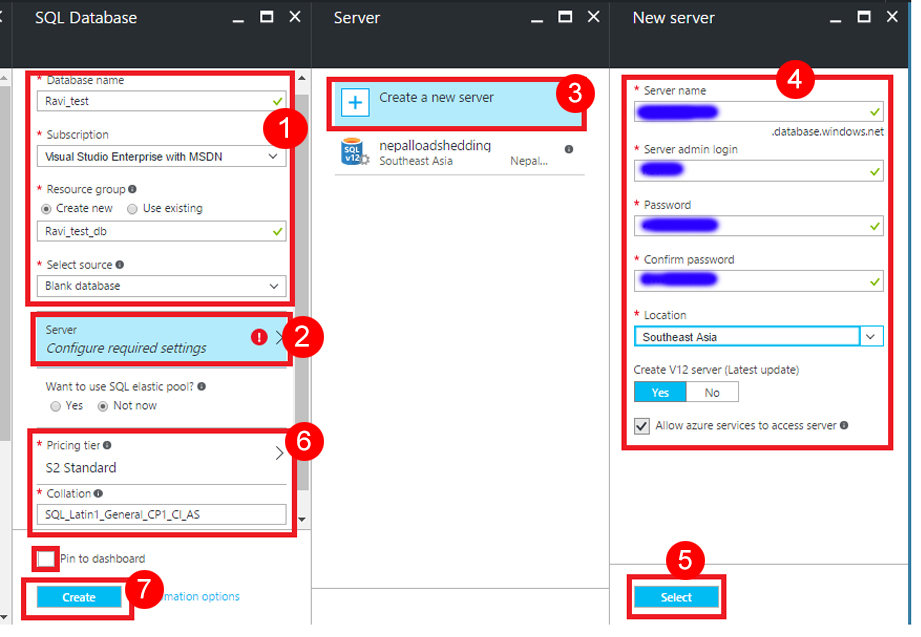This screenshot has height=637, width=921.
Task: Click the Collation field SQL_Latin1_General_CP1_CI_AS
Action: coord(162,515)
